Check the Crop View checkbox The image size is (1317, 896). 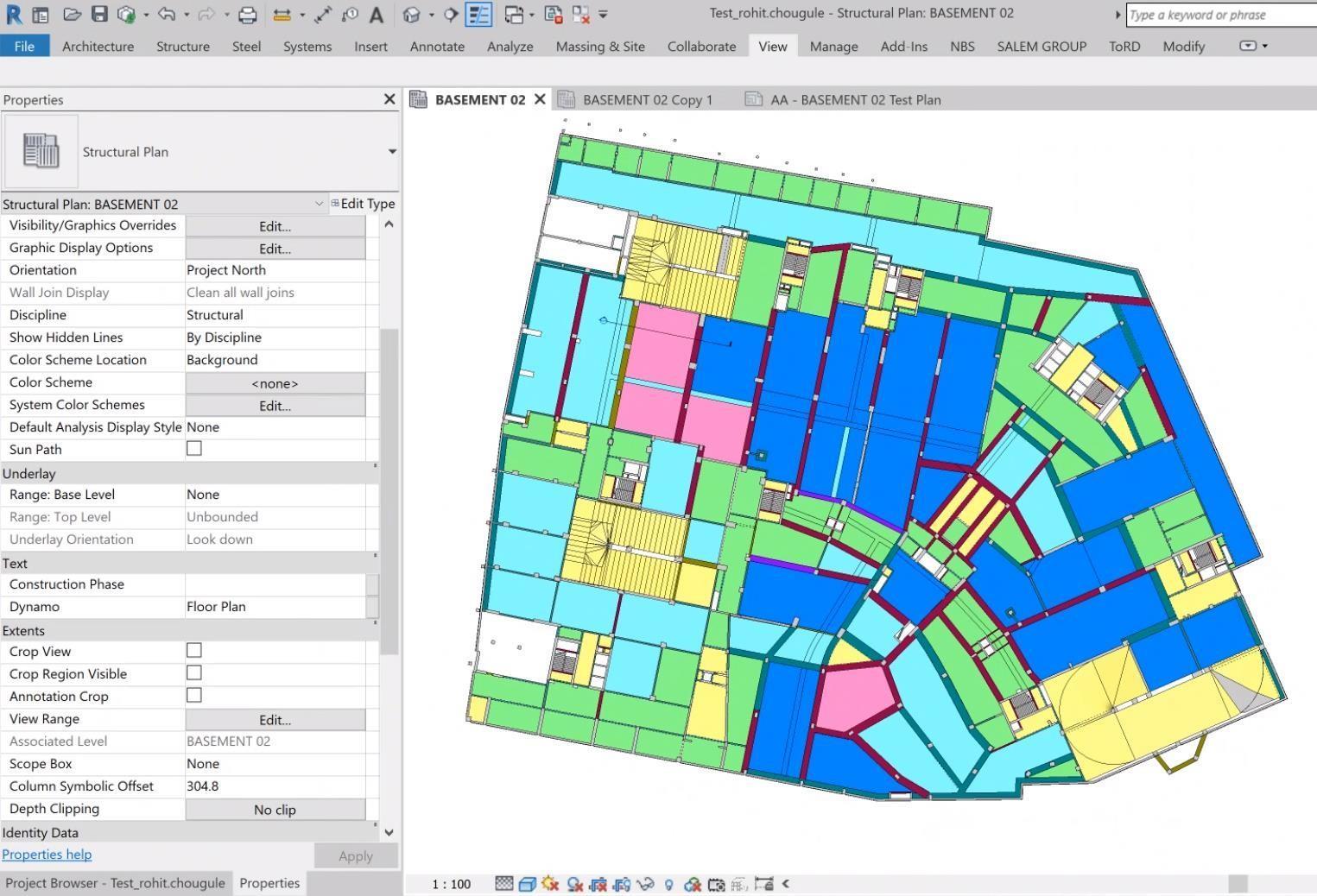point(194,651)
